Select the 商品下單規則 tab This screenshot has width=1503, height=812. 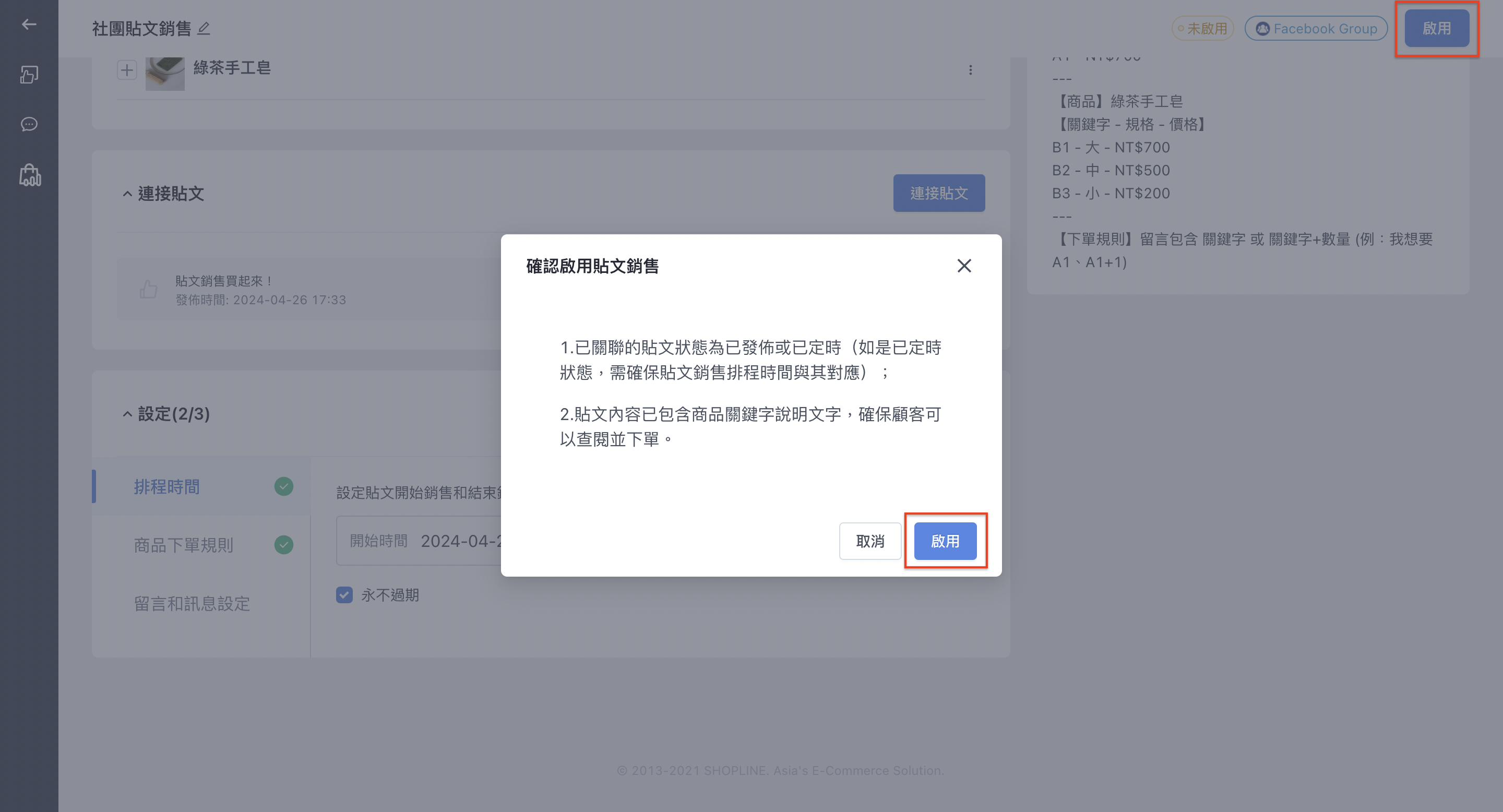pyautogui.click(x=201, y=545)
